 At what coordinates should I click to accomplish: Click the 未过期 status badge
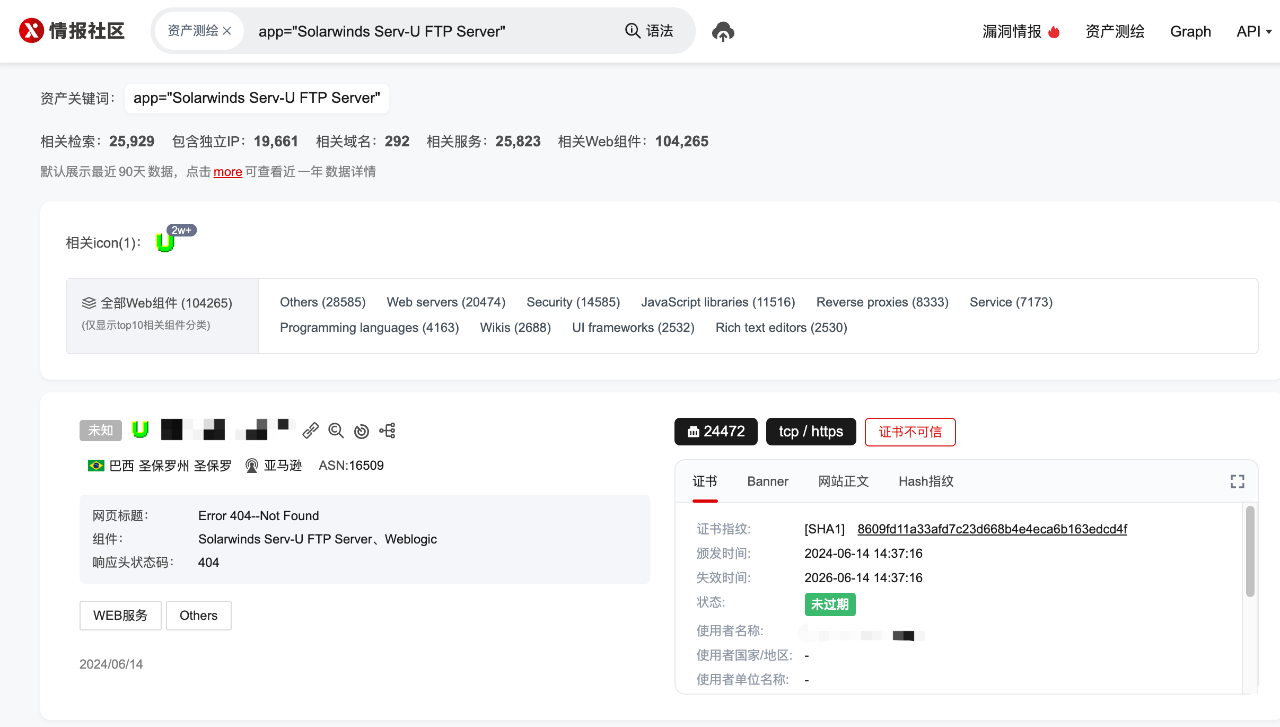(x=830, y=604)
